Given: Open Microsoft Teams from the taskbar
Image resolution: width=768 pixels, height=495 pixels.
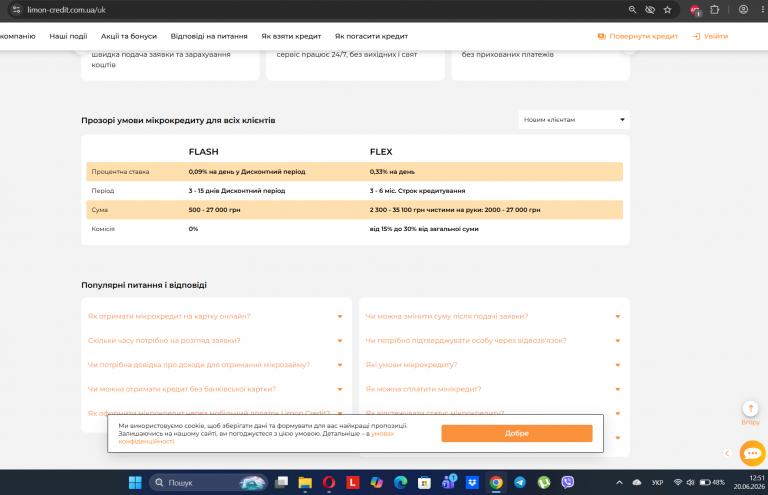Looking at the screenshot, I should tap(448, 483).
